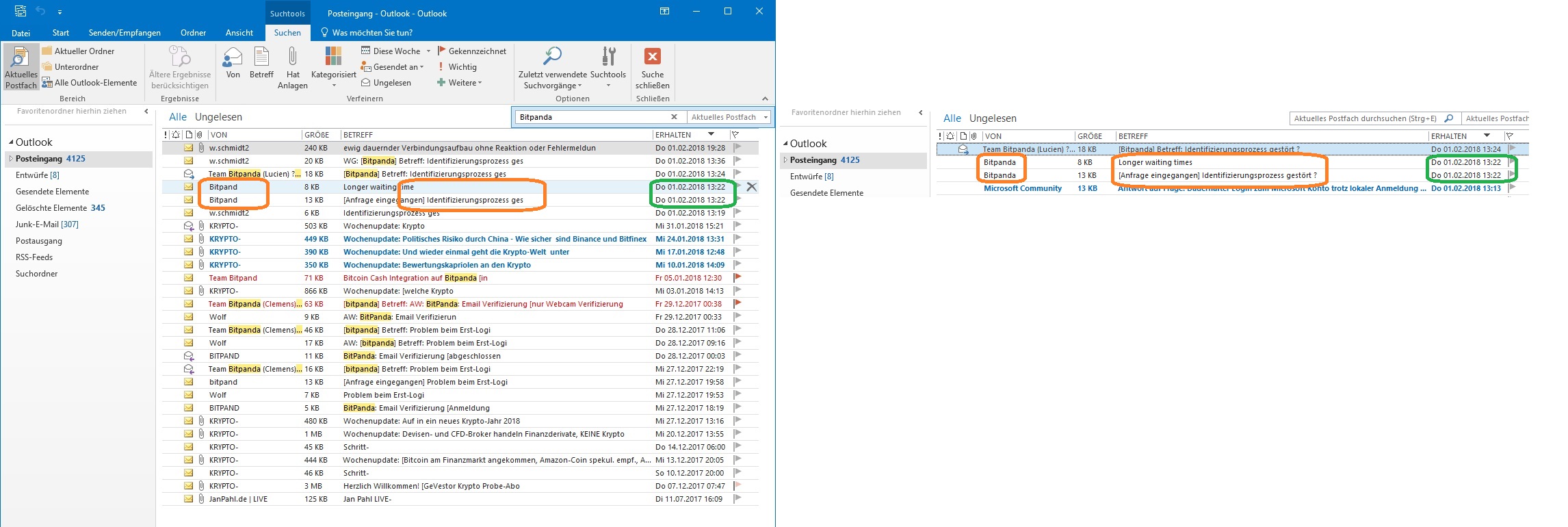Click filter funnel icon column header in left window
The image size is (1568, 527).
coord(735,135)
